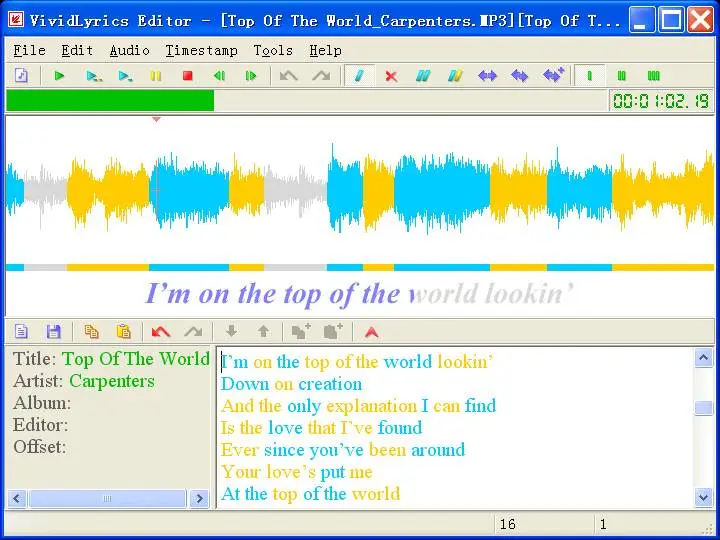Click the play-from-selection icon with dots
720x540 pixels.
click(94, 75)
